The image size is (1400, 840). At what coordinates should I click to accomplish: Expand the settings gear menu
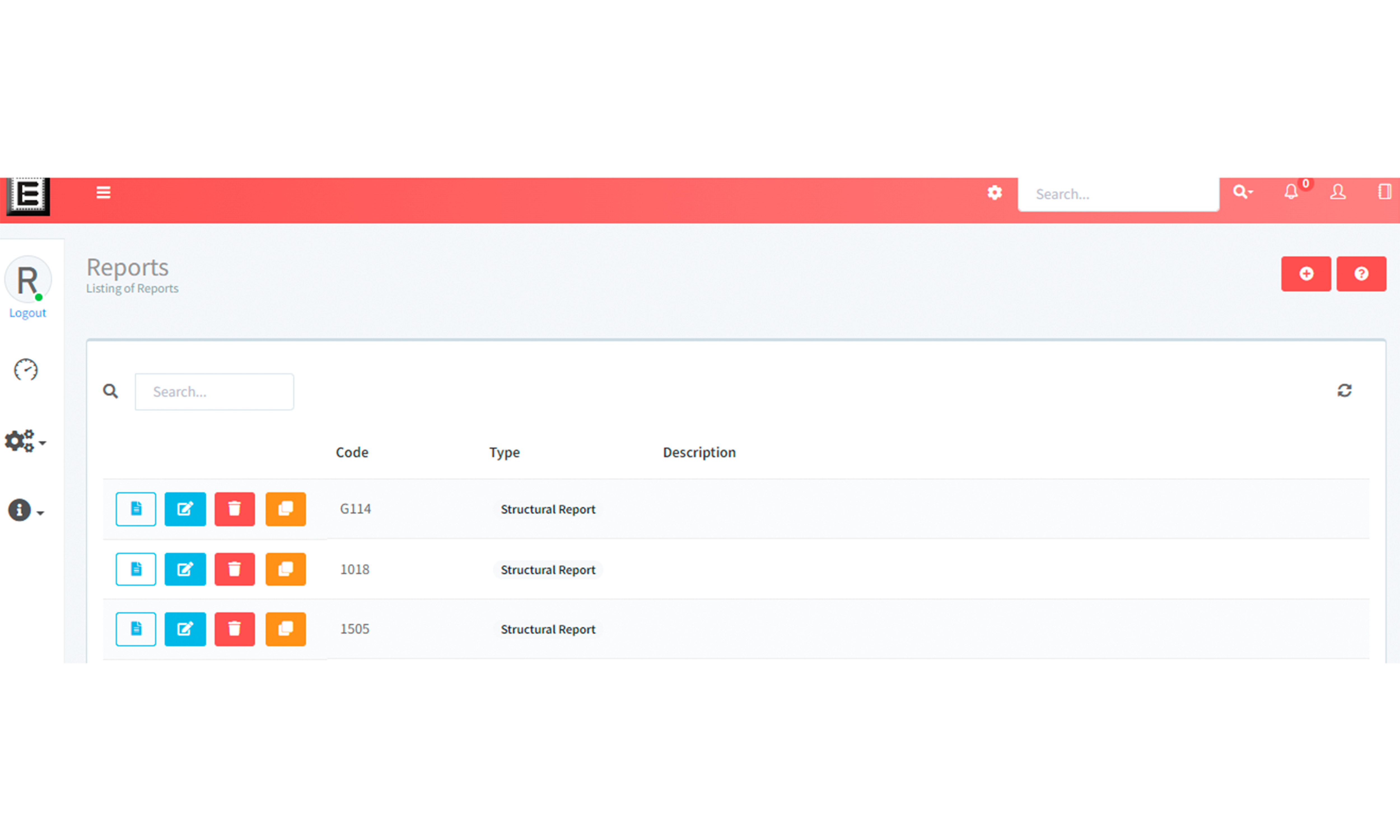(27, 441)
